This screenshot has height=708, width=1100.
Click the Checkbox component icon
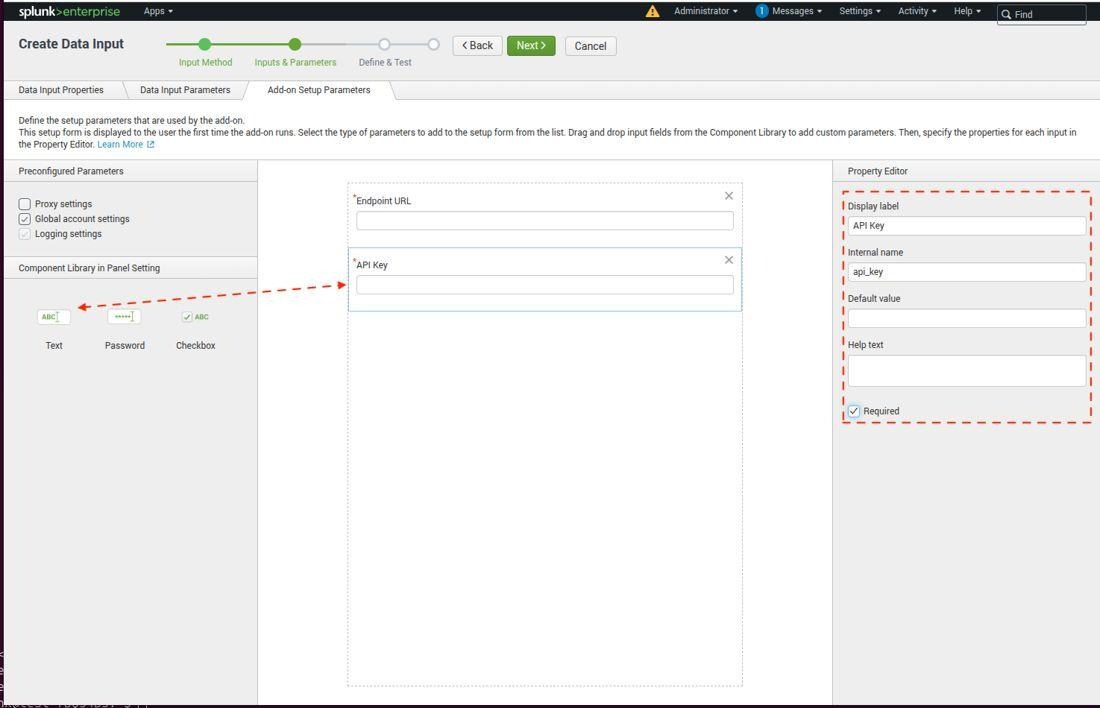[x=195, y=316]
